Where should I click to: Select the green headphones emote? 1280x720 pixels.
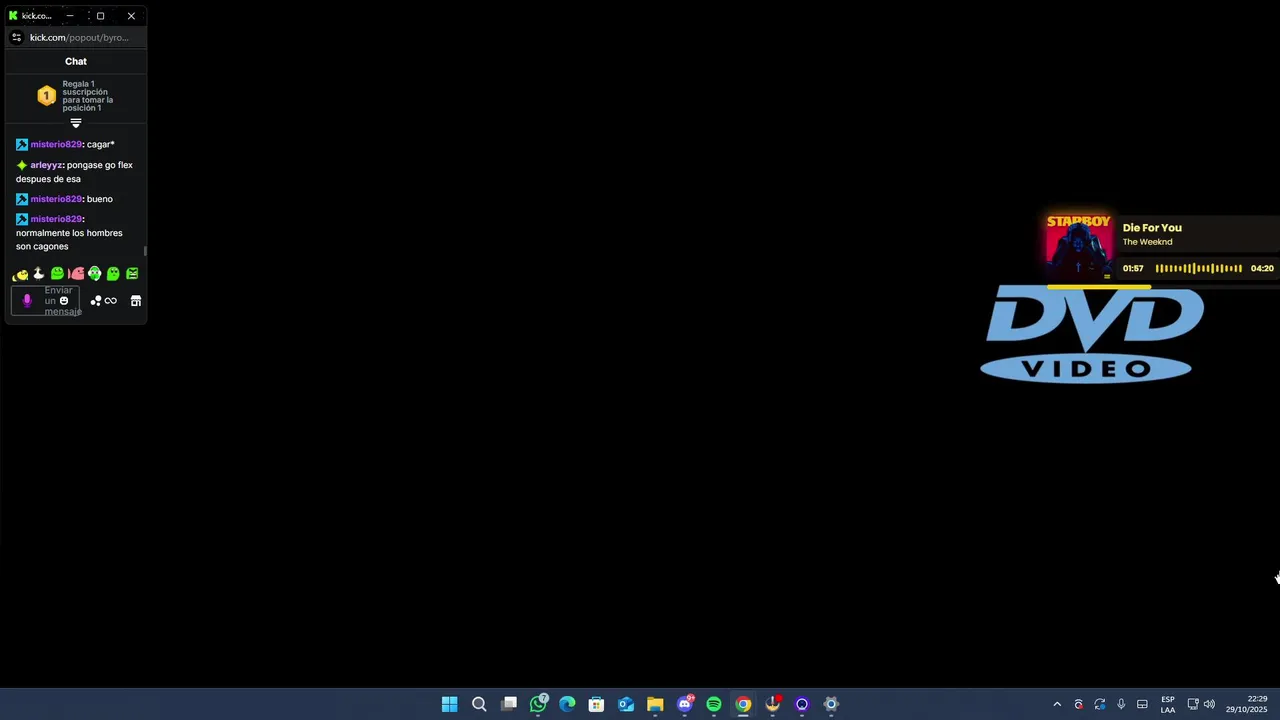pyautogui.click(x=94, y=274)
